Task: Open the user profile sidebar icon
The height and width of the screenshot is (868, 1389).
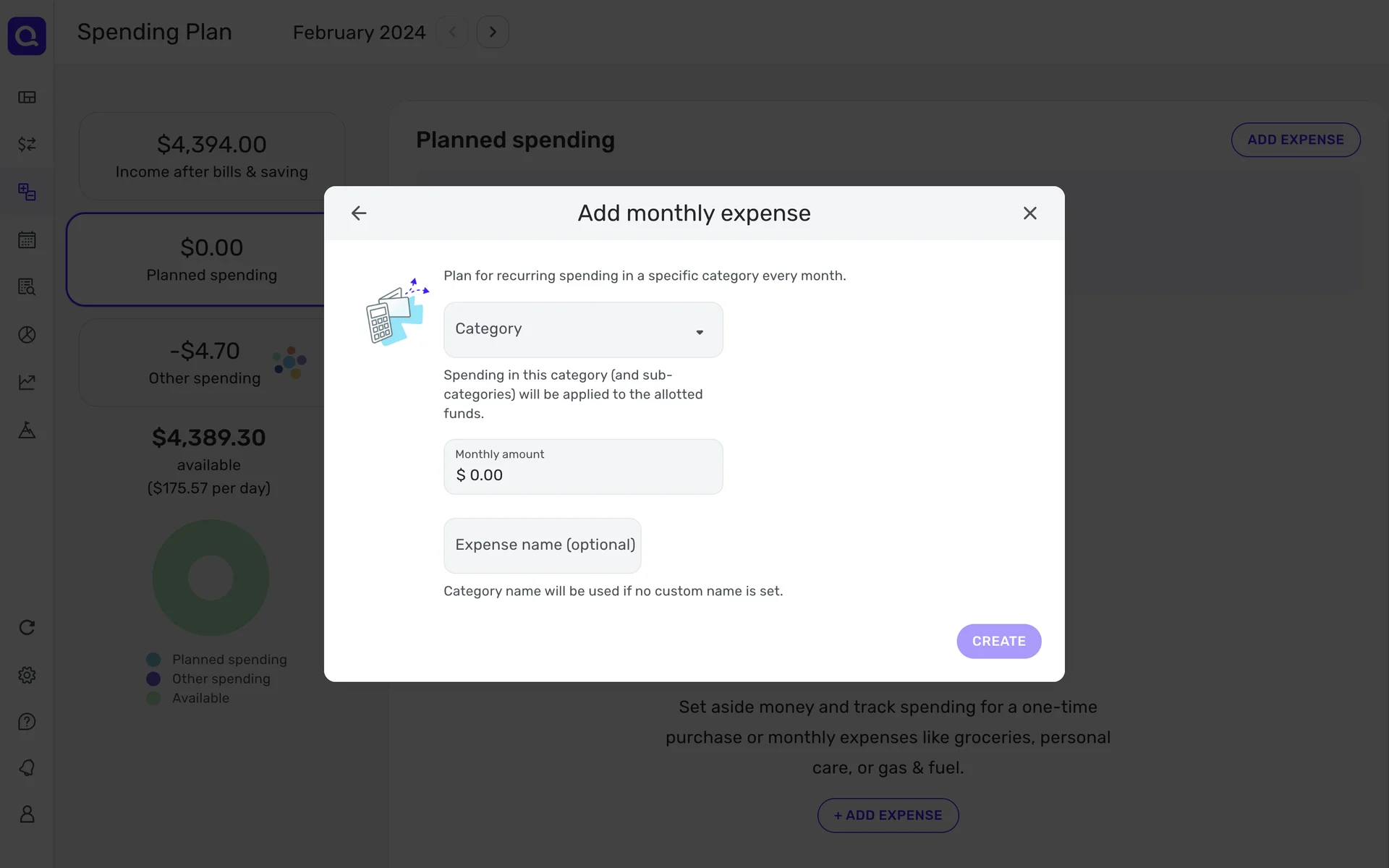Action: [27, 814]
